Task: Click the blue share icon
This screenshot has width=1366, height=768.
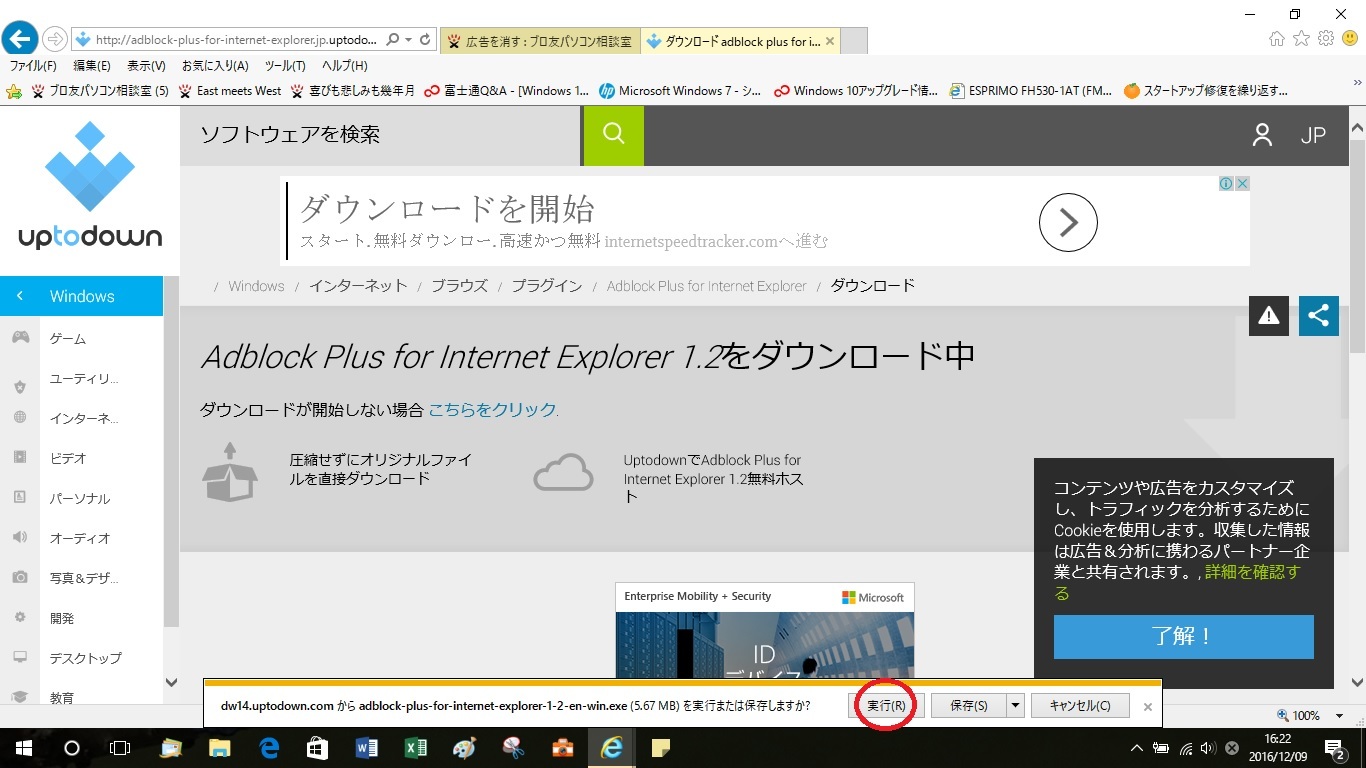Action: pos(1319,316)
